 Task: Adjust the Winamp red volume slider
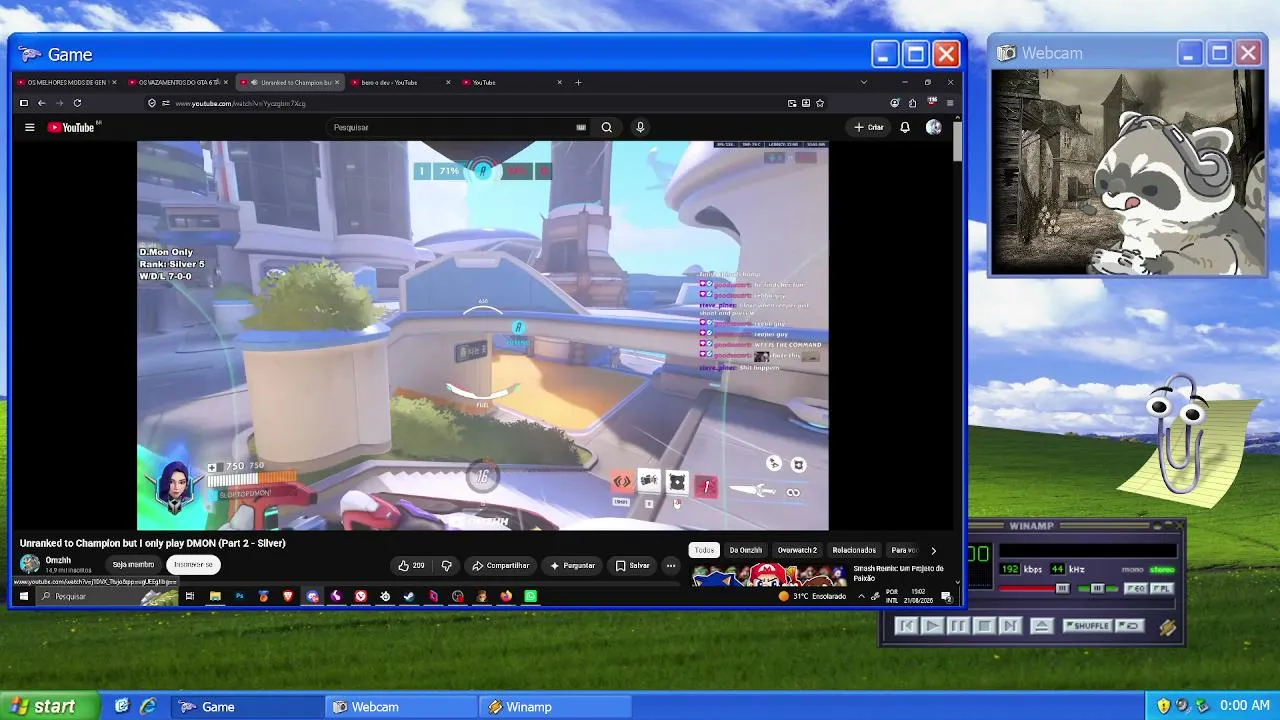tap(1033, 589)
